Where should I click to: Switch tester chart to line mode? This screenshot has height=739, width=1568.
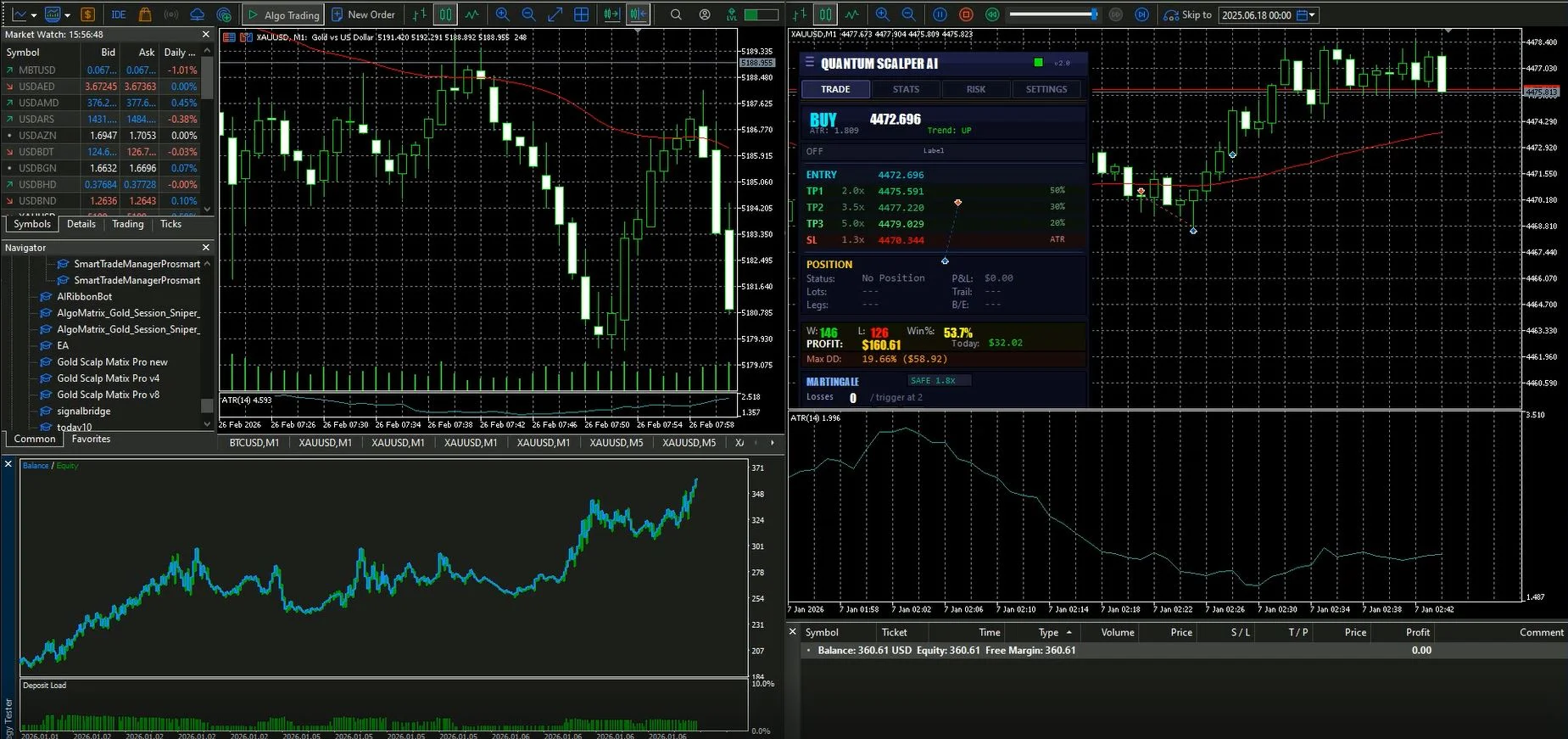(851, 14)
